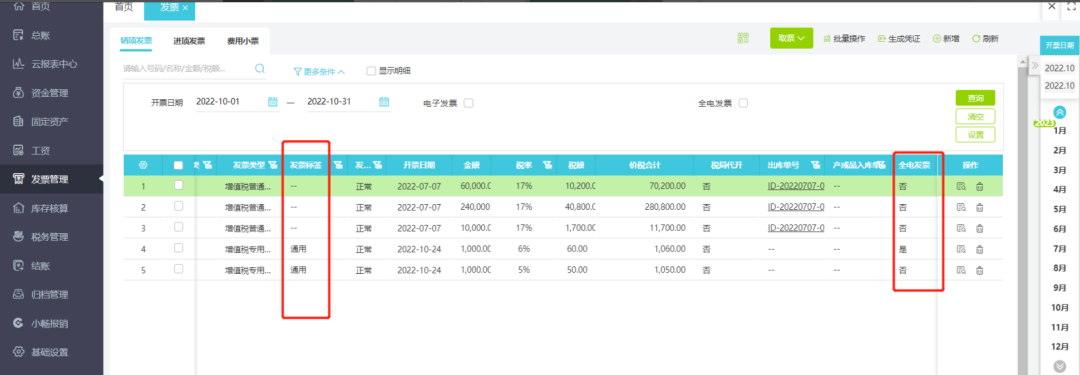Expand period panel with double arrow
The height and width of the screenshot is (375, 1080).
click(x=1035, y=65)
